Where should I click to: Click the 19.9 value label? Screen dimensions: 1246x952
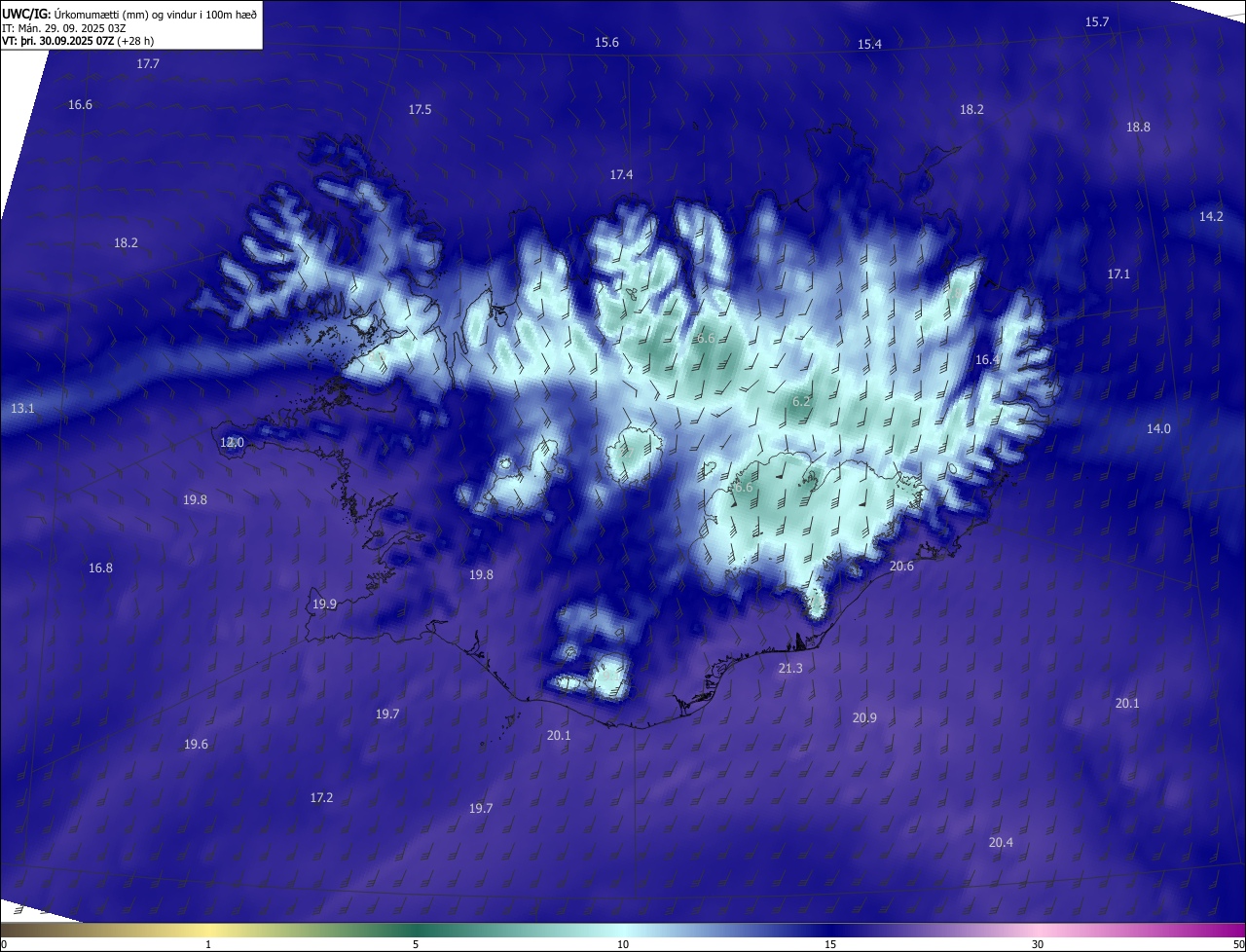click(324, 604)
